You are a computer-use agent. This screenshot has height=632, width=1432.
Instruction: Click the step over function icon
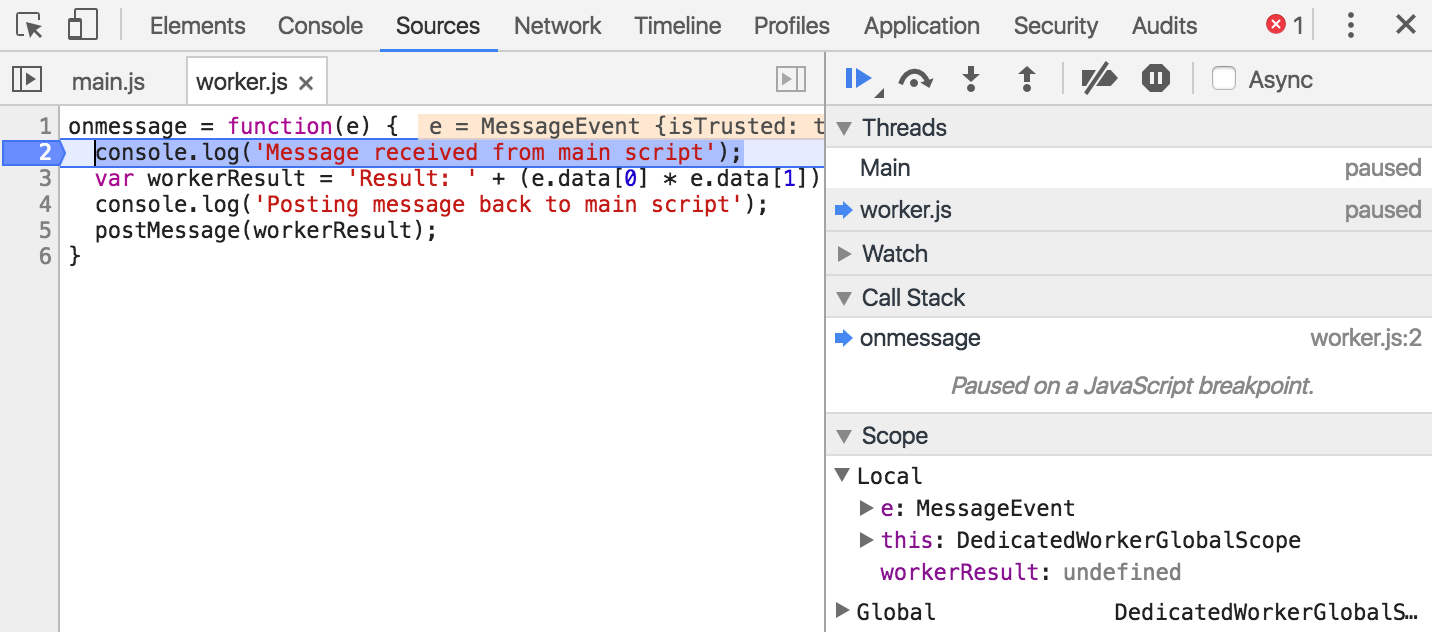click(x=915, y=79)
